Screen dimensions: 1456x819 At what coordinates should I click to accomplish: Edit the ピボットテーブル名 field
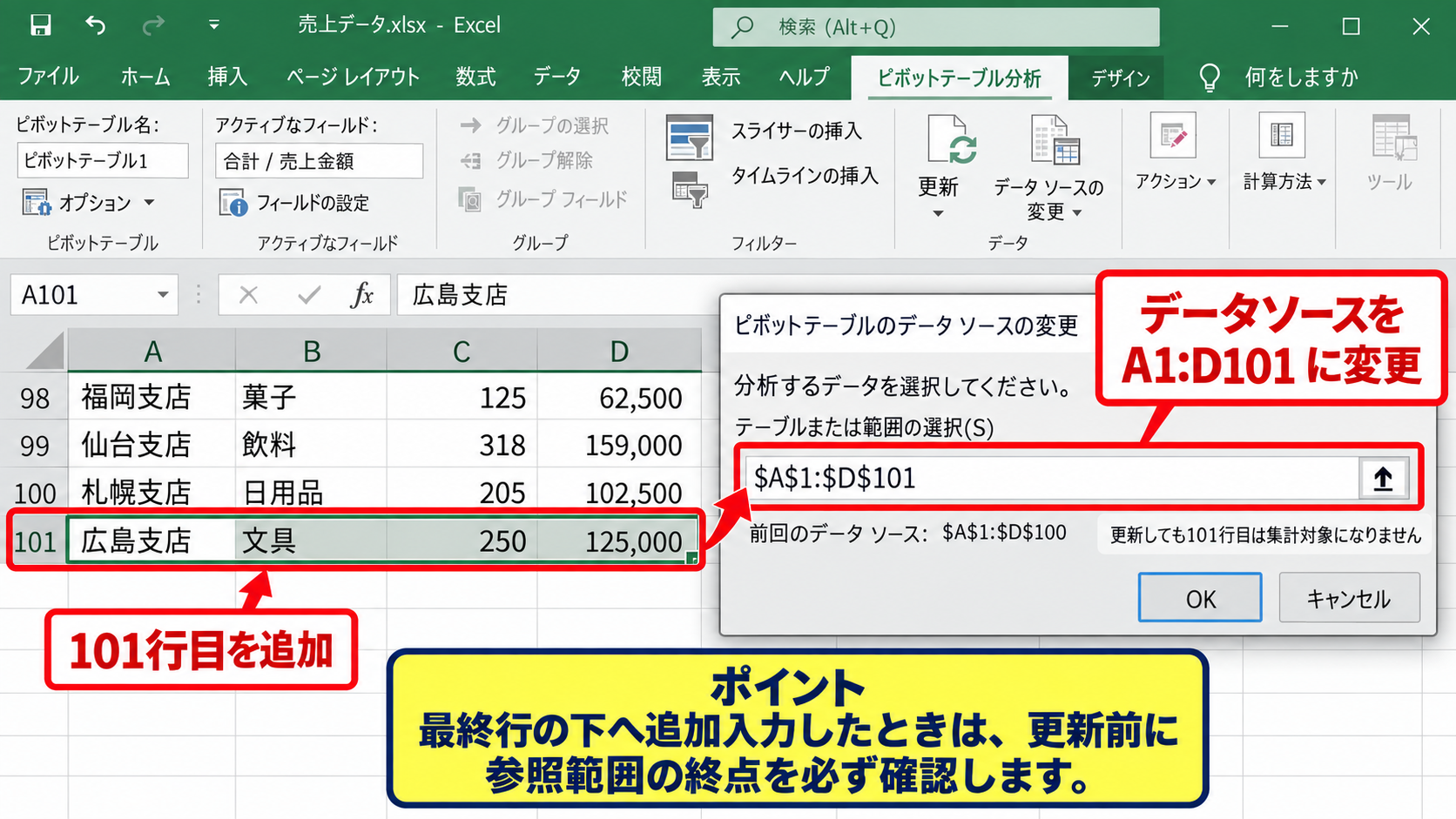103,161
